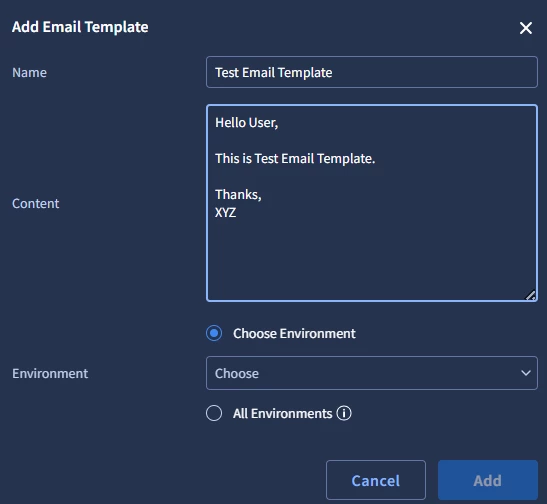Close the Add Email Template dialog
Viewport: 547px width, 504px height.
point(525,28)
